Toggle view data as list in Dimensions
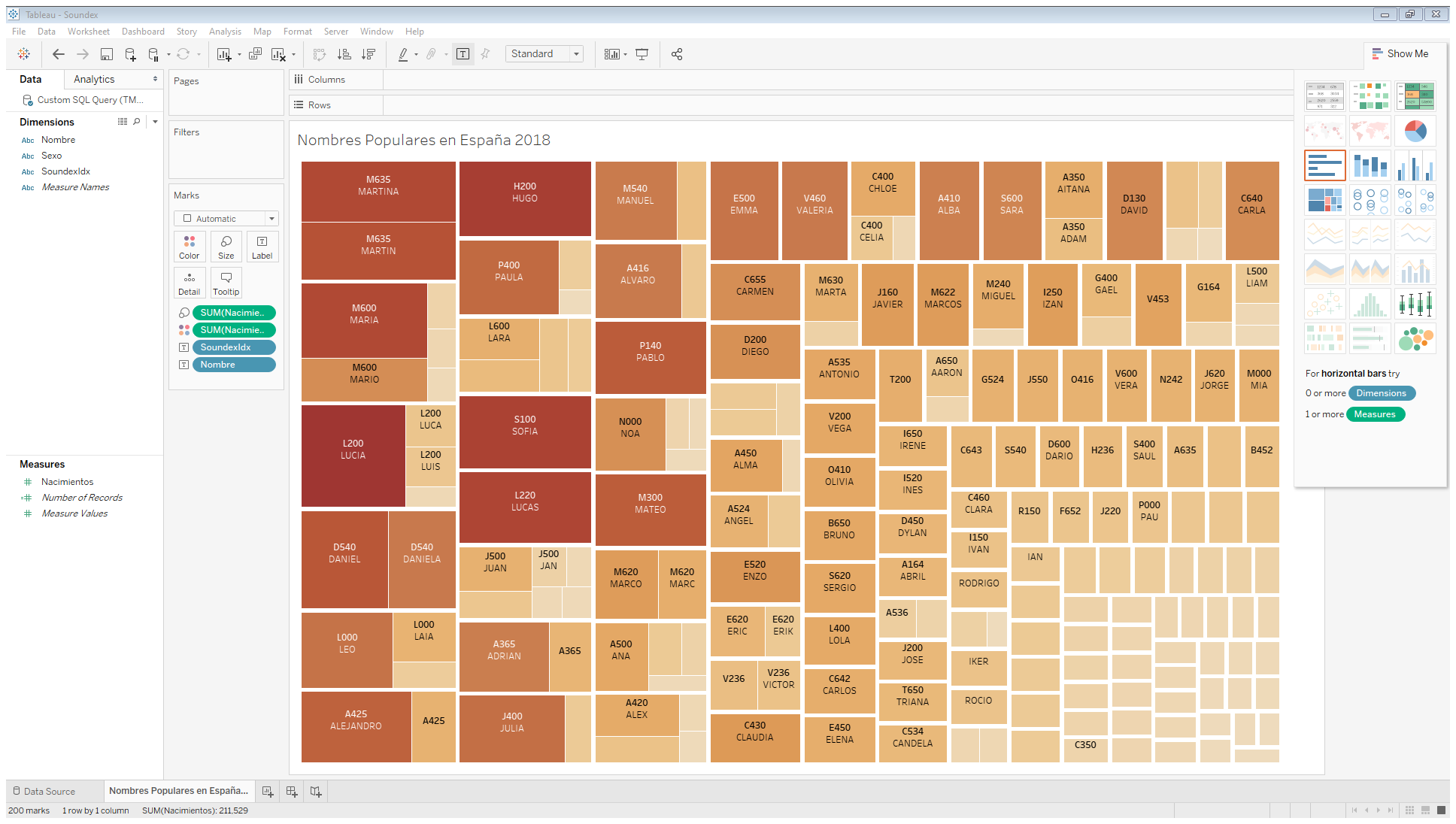 (x=123, y=122)
